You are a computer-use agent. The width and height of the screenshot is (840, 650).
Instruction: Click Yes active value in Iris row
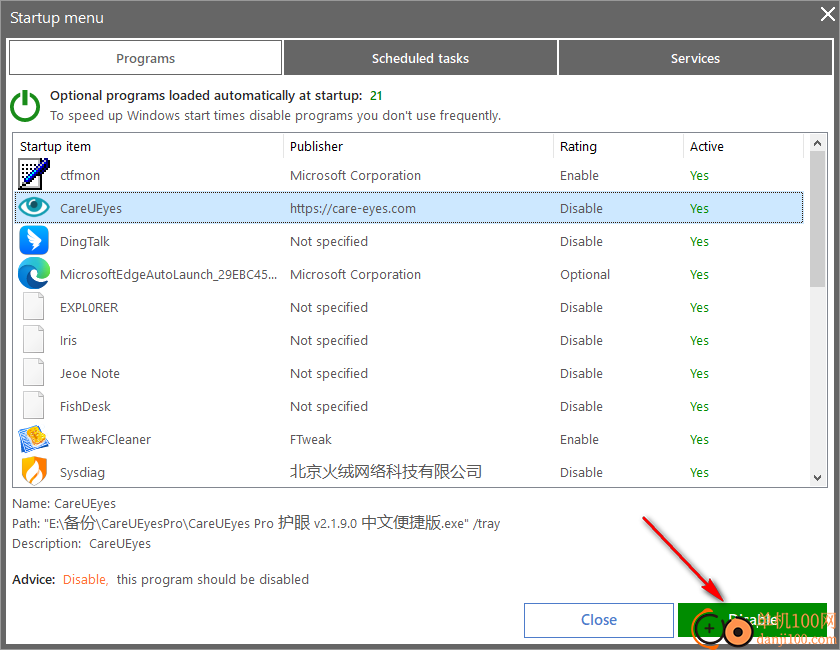[699, 340]
